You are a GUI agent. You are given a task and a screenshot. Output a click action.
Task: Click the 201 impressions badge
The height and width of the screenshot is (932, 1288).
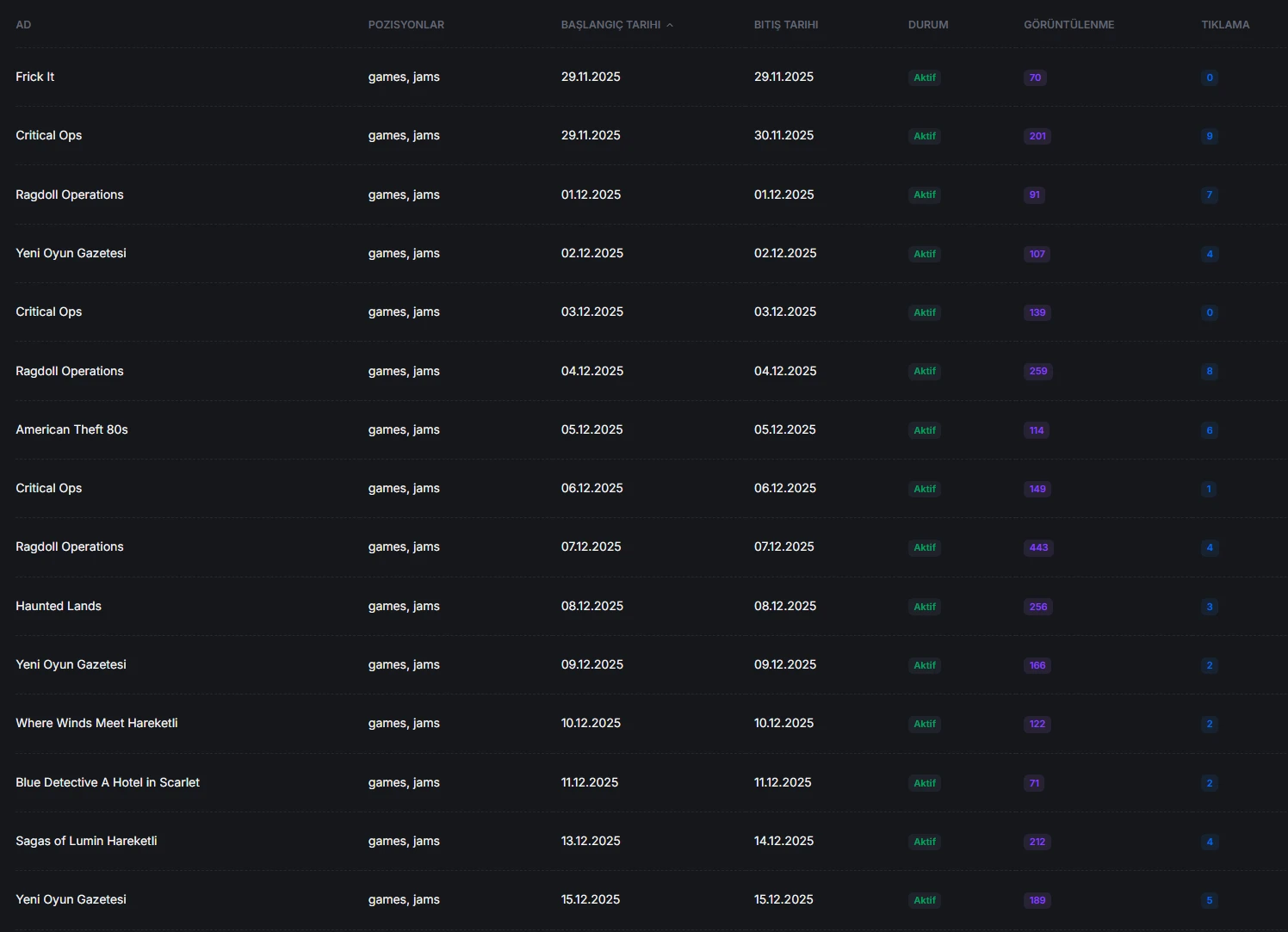click(1037, 136)
